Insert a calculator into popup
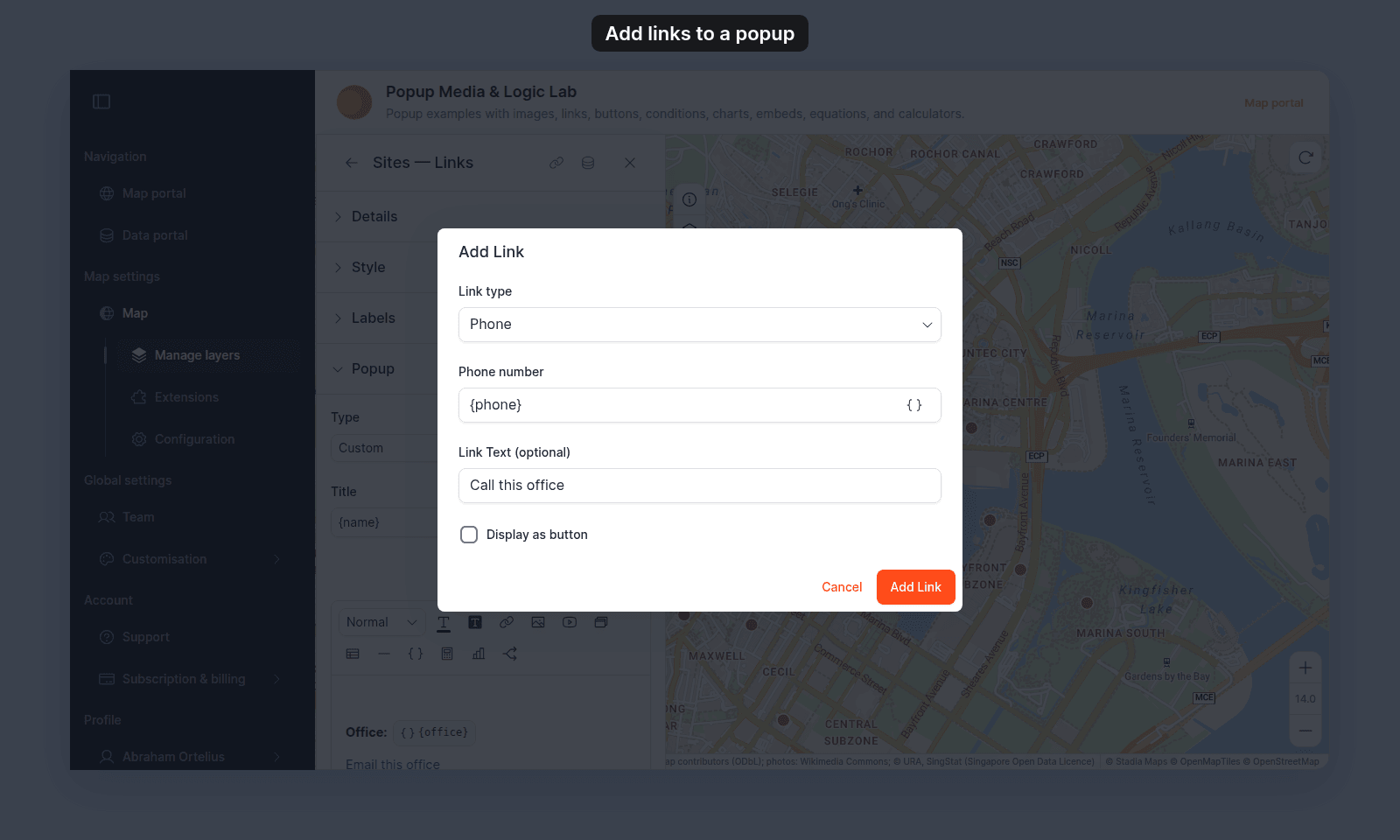This screenshot has height=840, width=1400. pyautogui.click(x=447, y=654)
